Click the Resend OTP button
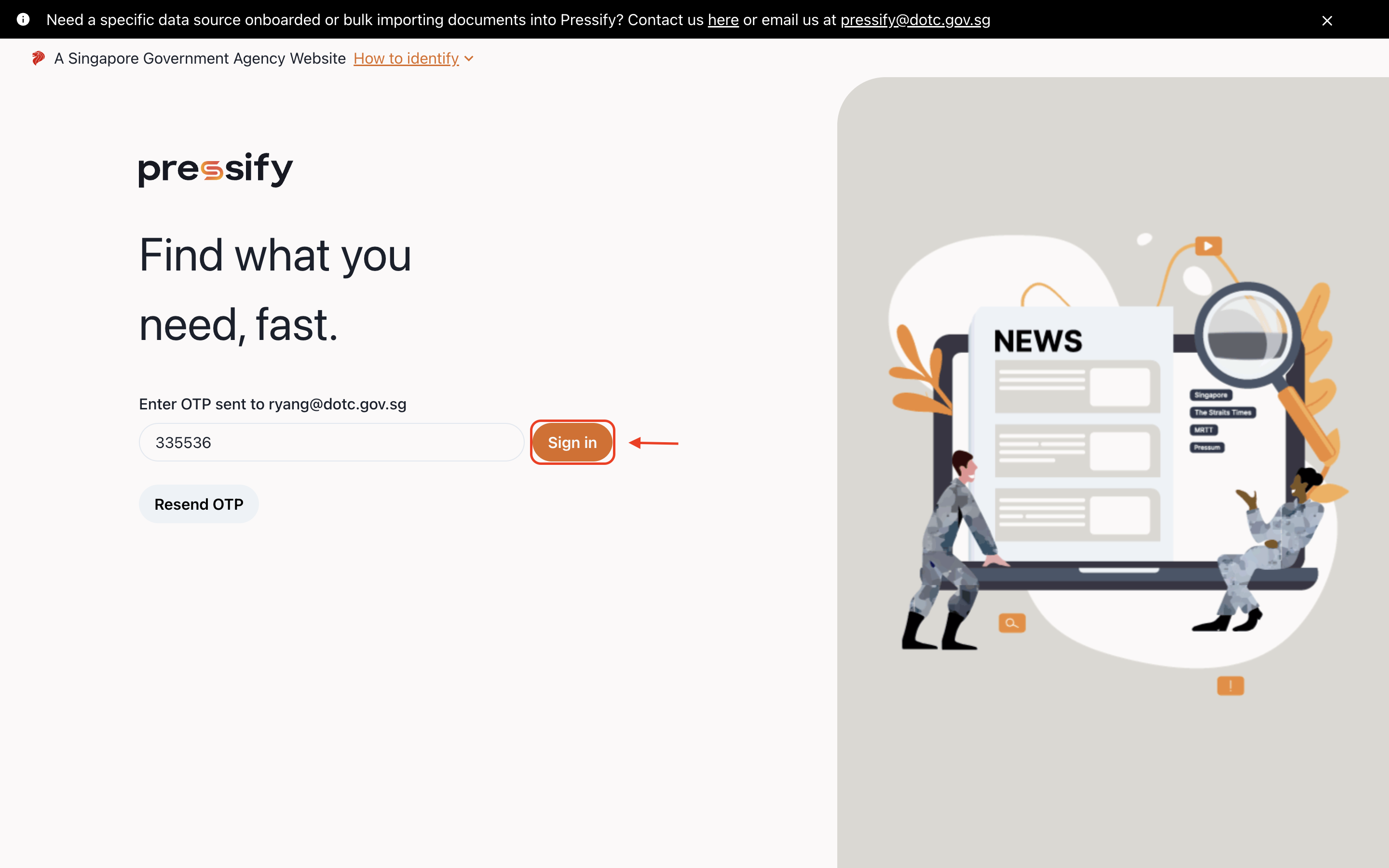Viewport: 1389px width, 868px height. [199, 504]
